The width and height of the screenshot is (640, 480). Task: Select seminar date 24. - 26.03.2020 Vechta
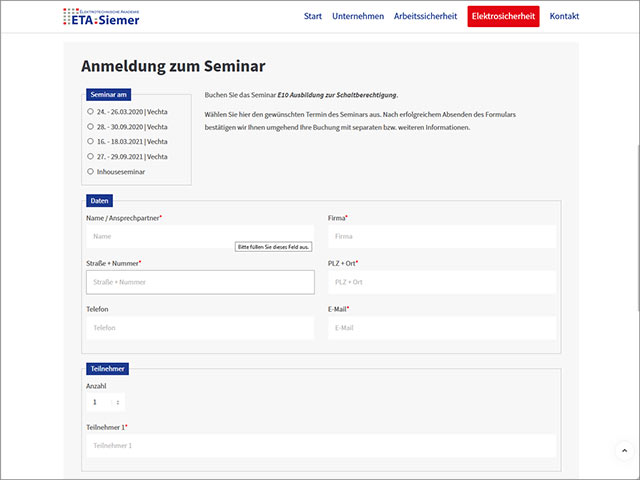(x=91, y=111)
